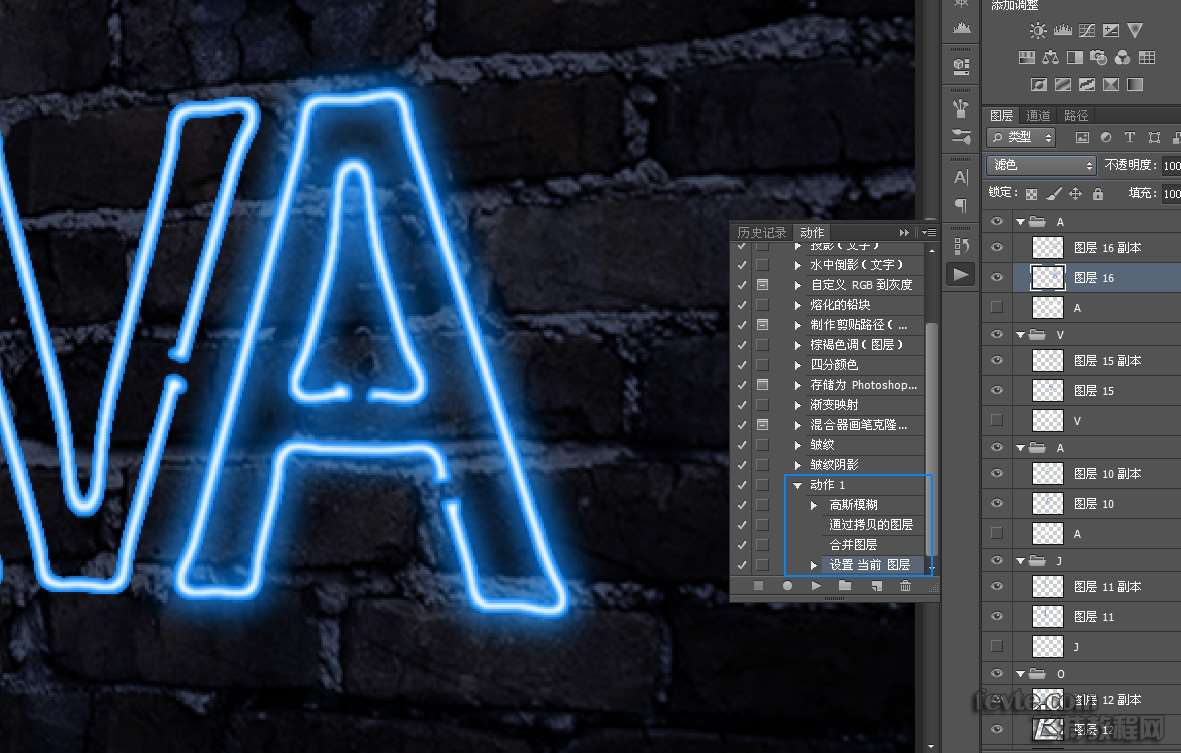Switch to the 历史记录 tab
The image size is (1181, 753).
(x=761, y=232)
